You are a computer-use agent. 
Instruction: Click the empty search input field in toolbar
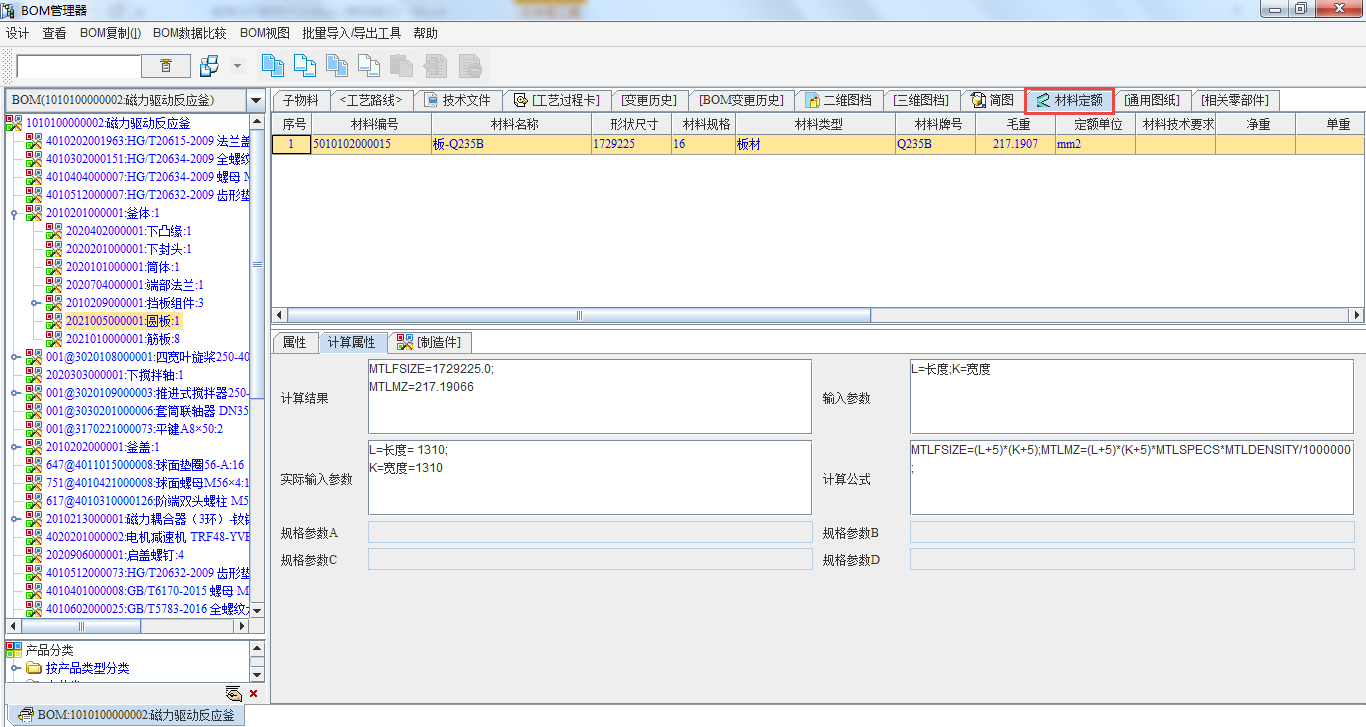[79, 66]
